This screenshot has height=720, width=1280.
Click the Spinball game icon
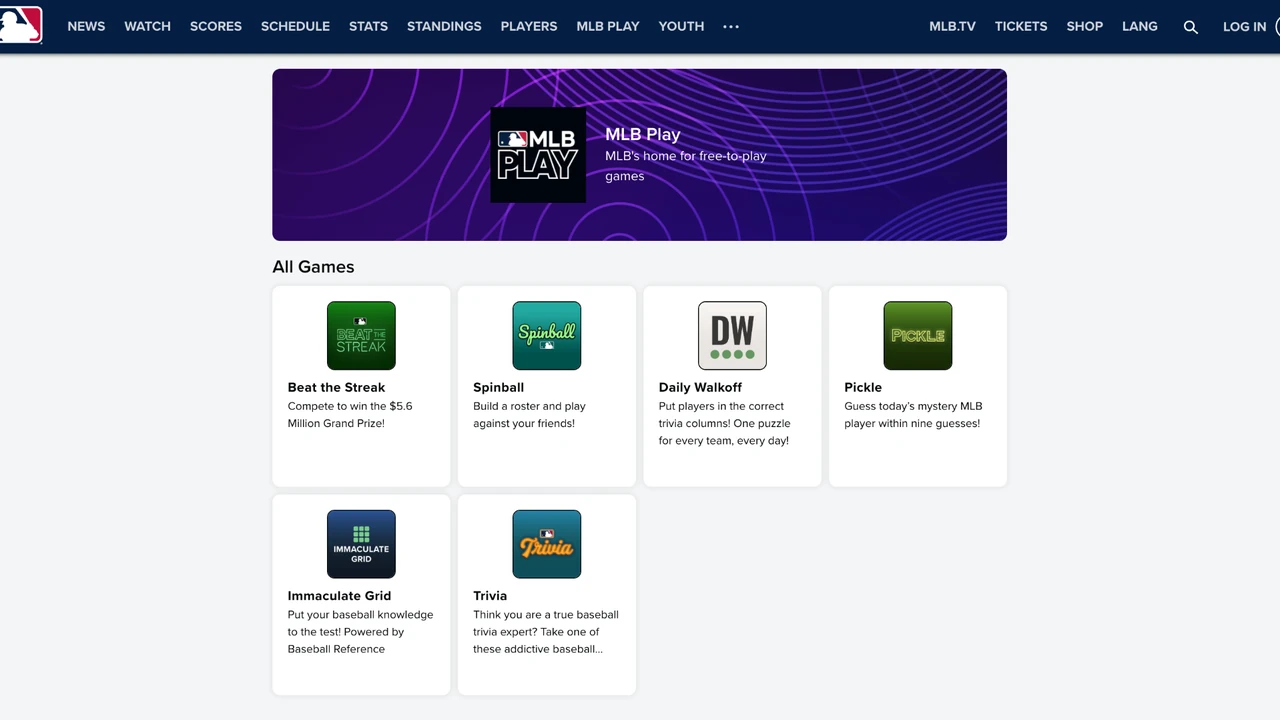[x=547, y=336]
